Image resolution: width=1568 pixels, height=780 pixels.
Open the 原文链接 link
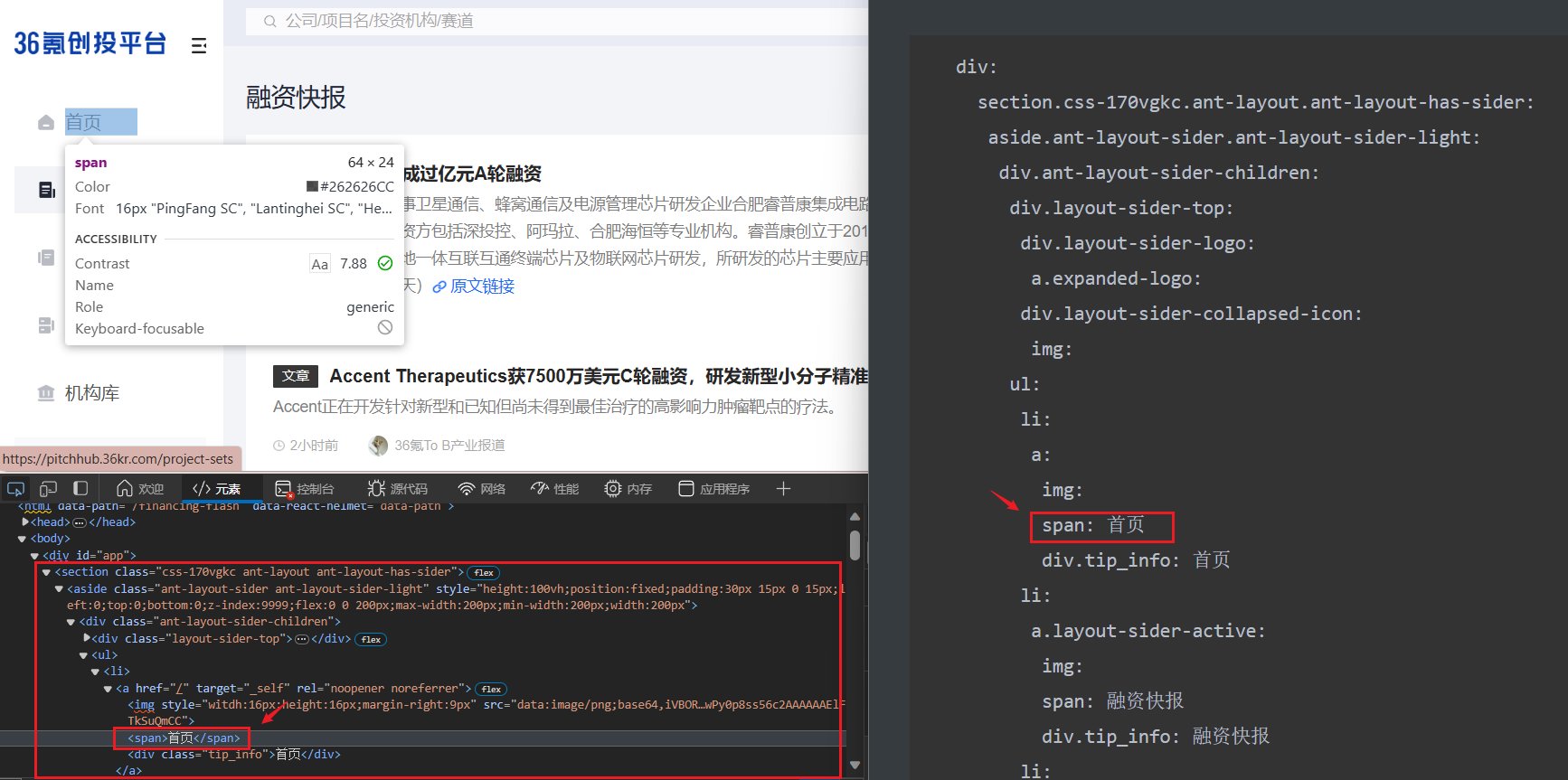(x=482, y=287)
